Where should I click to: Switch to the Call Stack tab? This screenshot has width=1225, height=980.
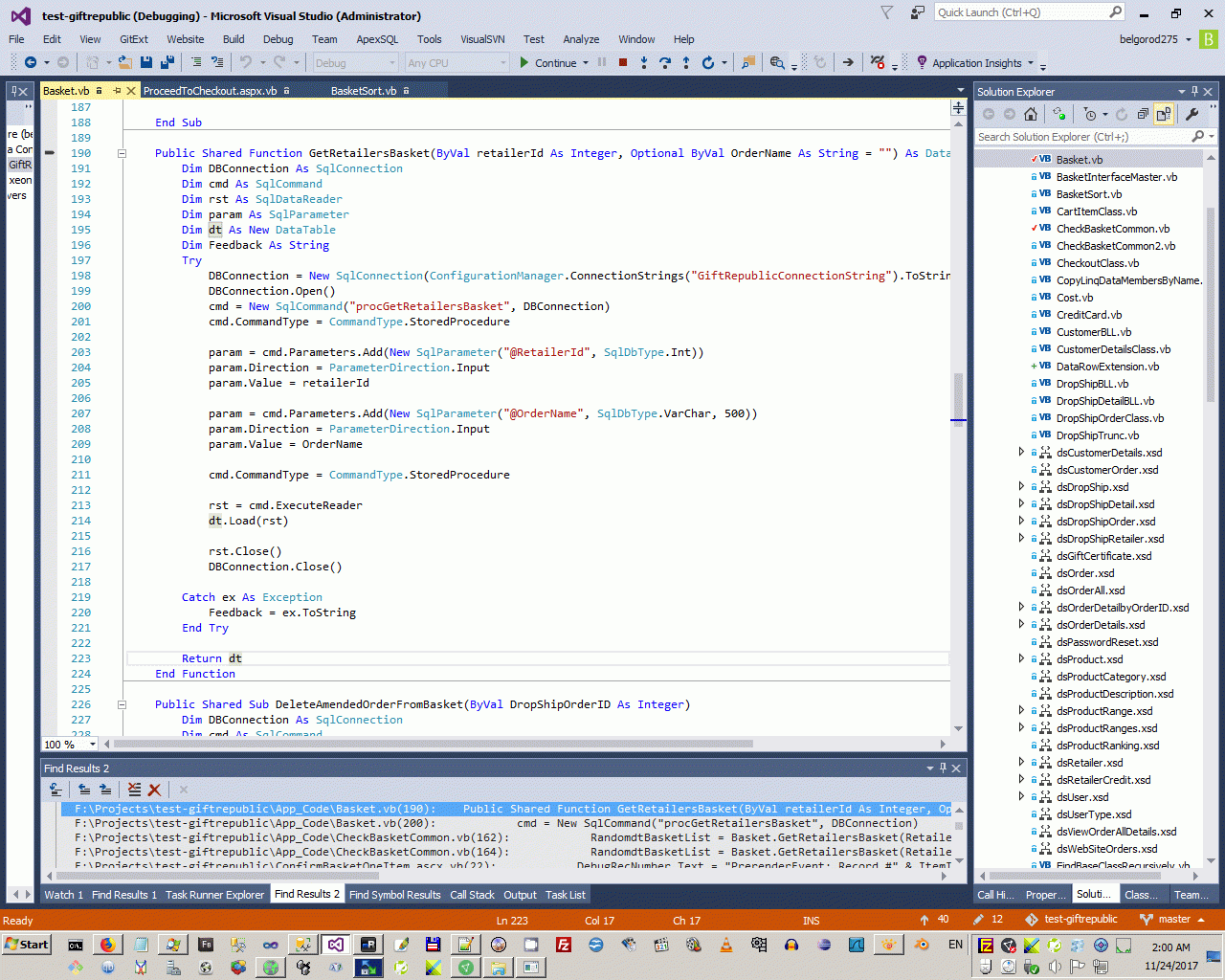click(472, 895)
